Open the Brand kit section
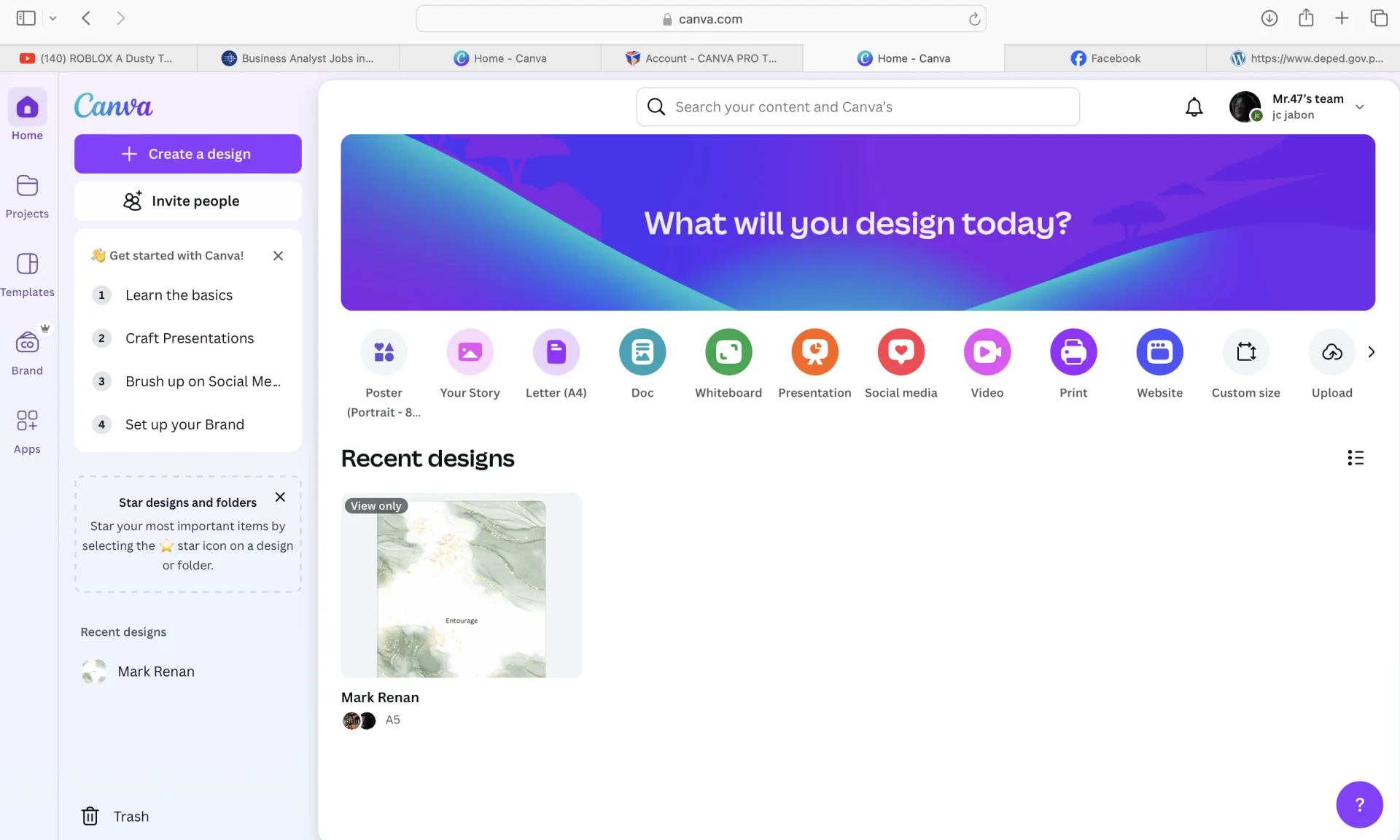The height and width of the screenshot is (840, 1400). [x=27, y=352]
